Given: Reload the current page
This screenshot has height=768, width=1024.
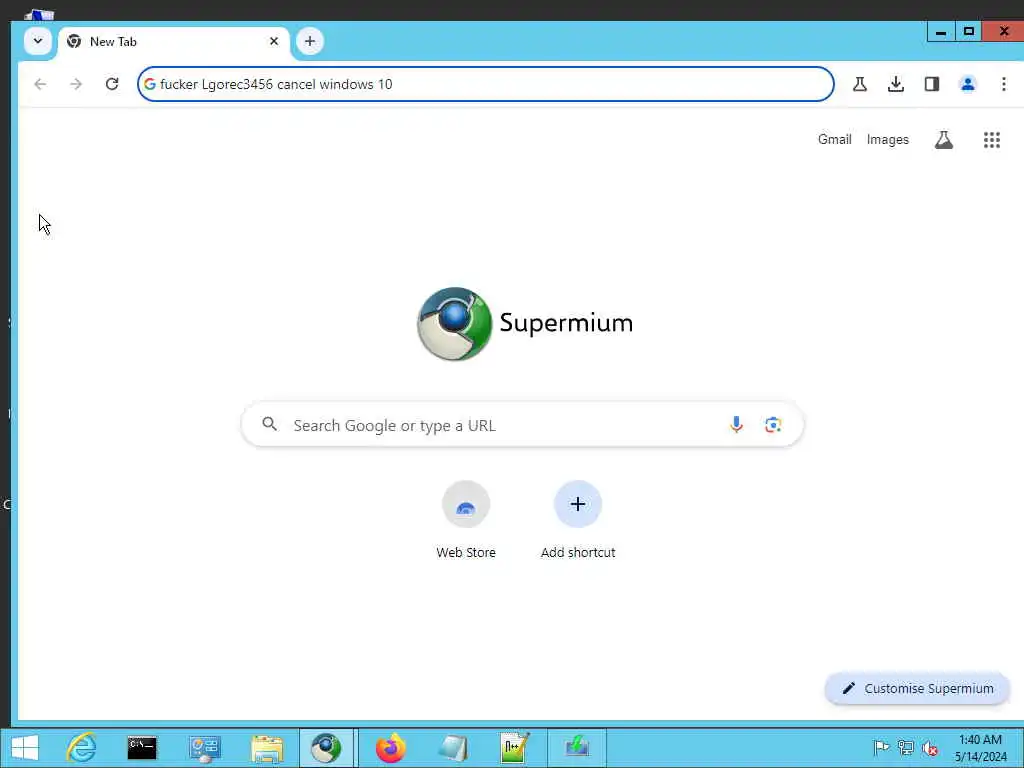Looking at the screenshot, I should (112, 84).
